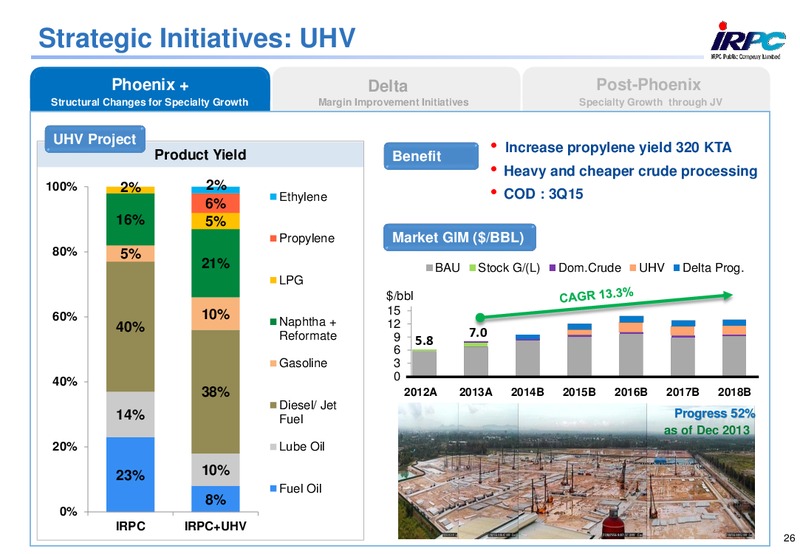Click 'Heavy and cheaper crude processing' bullet
This screenshot has height=554, width=800.
pos(631,171)
